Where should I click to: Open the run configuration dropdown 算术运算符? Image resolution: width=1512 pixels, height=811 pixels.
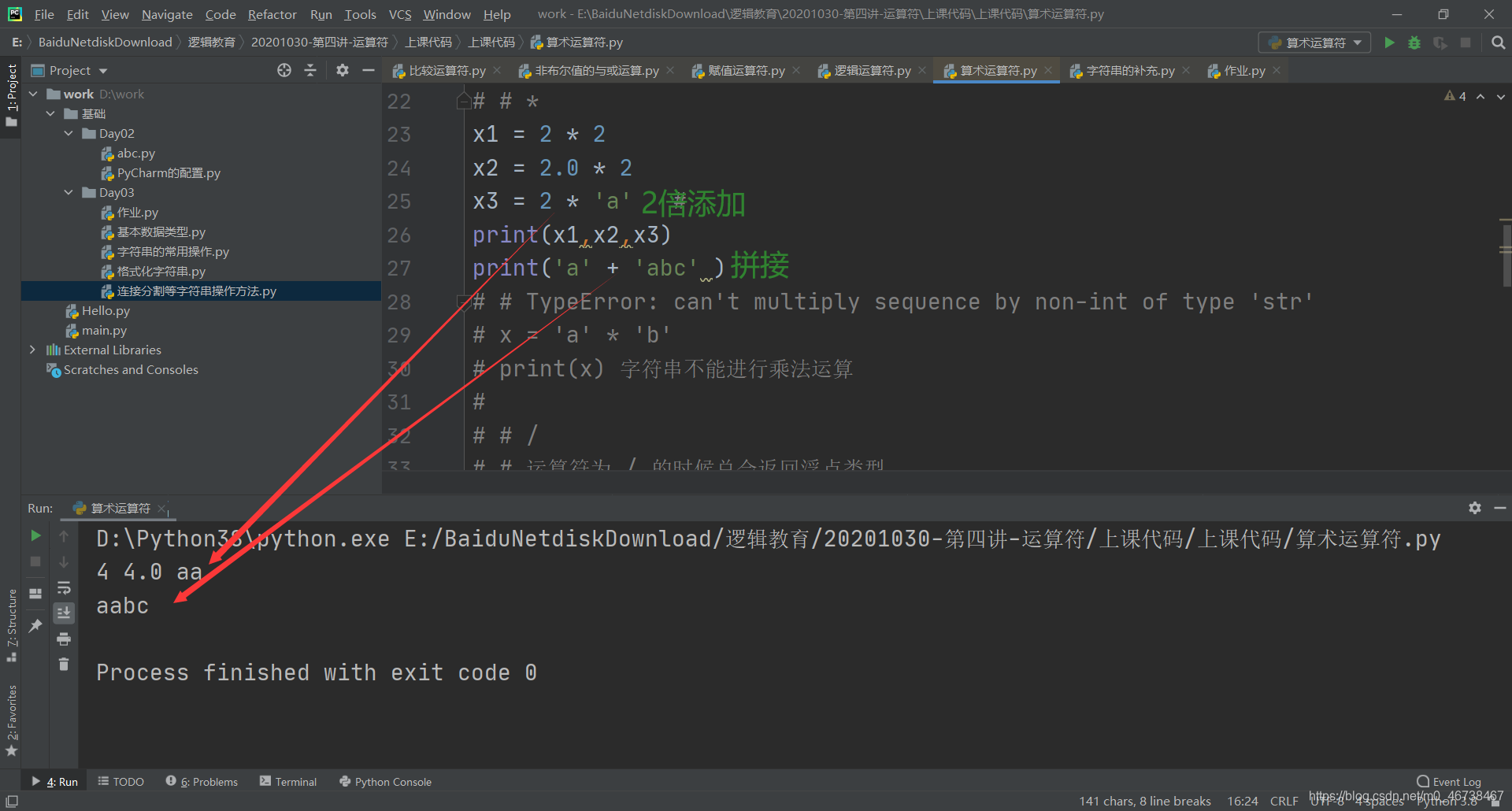(1314, 43)
